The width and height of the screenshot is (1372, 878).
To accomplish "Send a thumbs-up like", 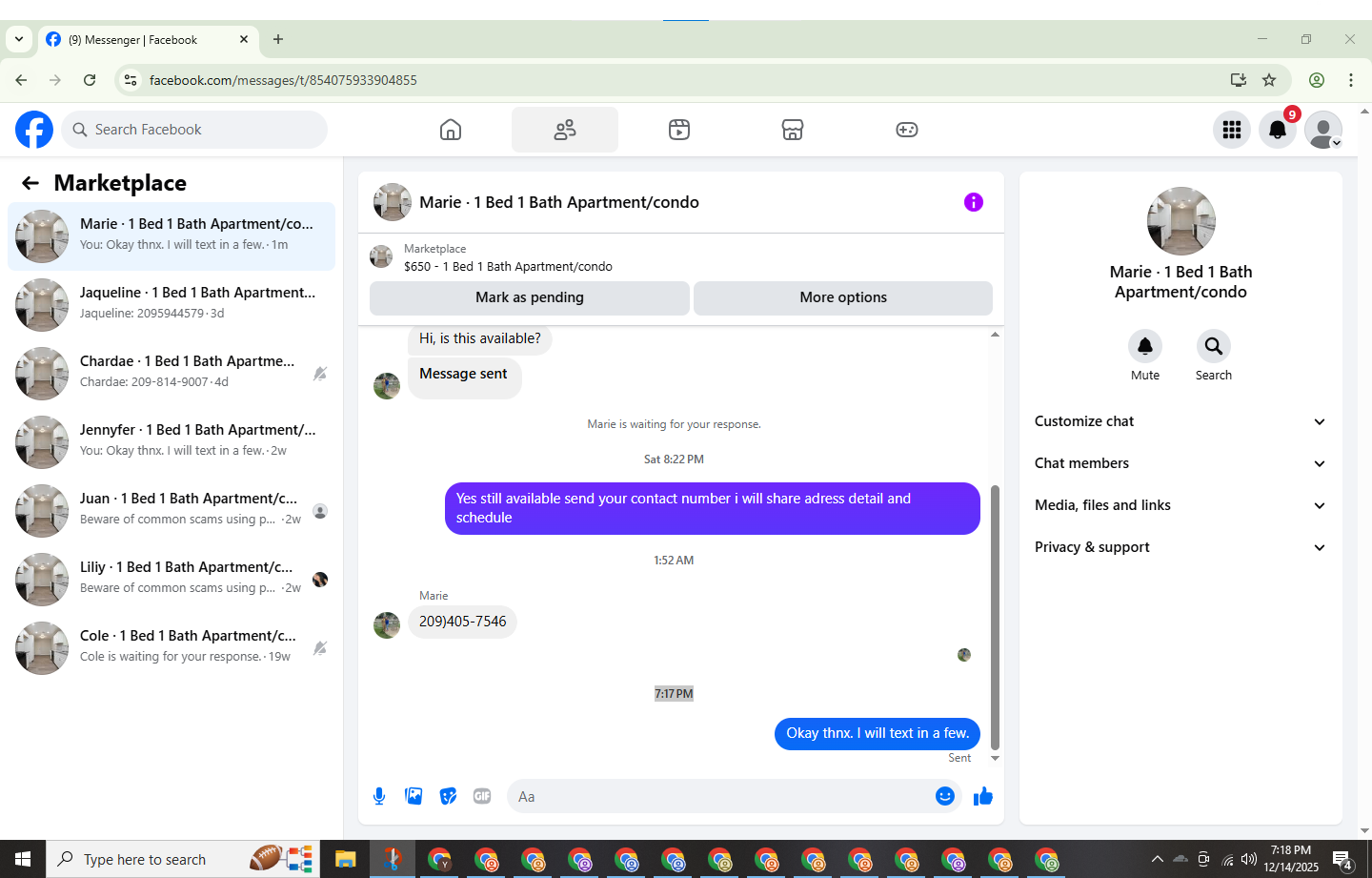I will 983,796.
